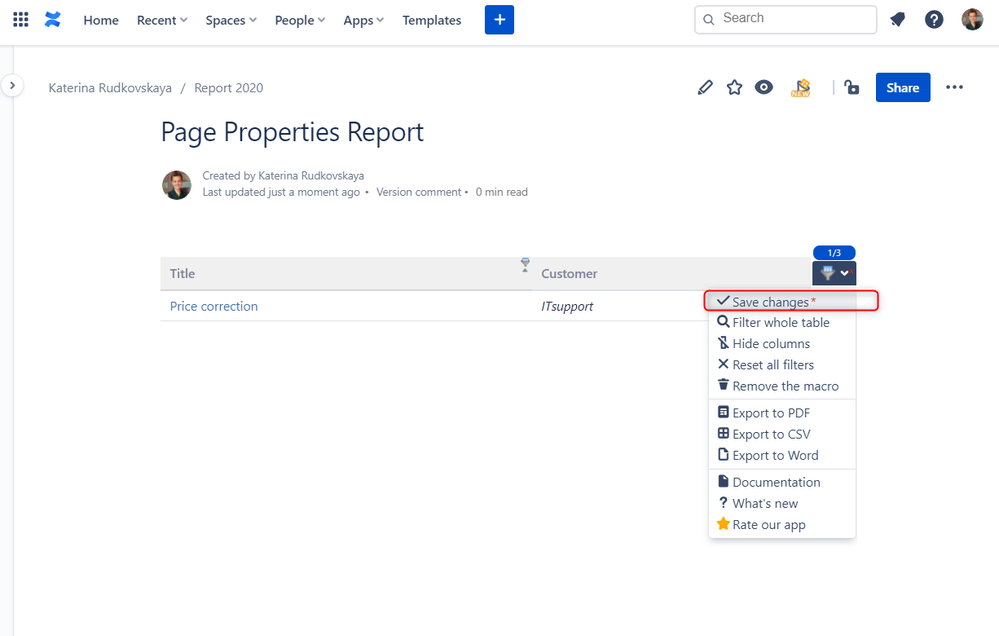Viewport: 999px width, 636px height.
Task: Expand the left sidebar arrow
Action: [12, 85]
